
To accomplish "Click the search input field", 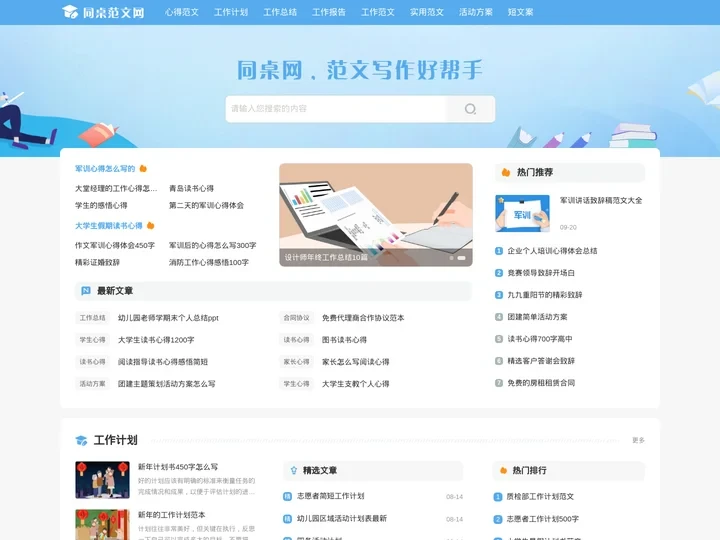I will coord(336,109).
